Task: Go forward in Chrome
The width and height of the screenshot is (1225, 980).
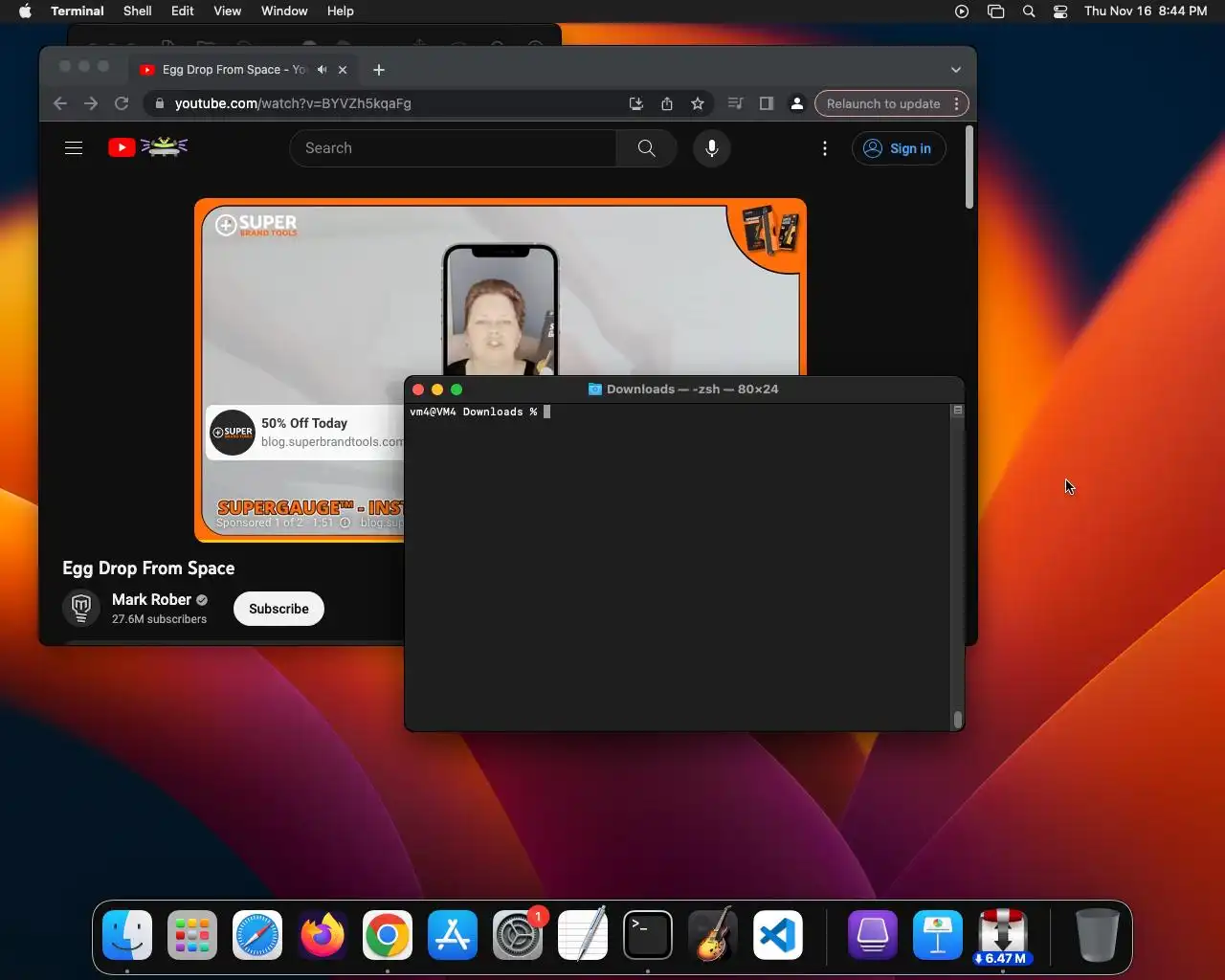Action: [x=91, y=103]
